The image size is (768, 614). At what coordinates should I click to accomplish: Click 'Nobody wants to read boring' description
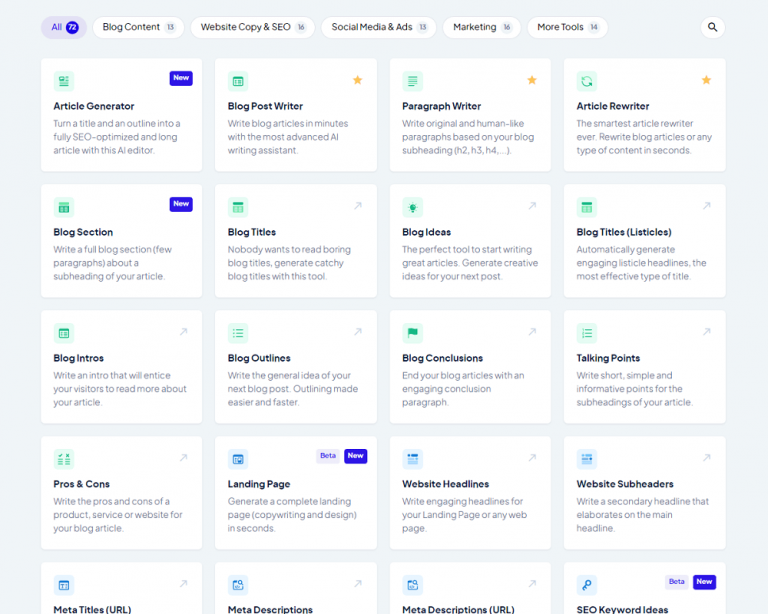(x=289, y=250)
